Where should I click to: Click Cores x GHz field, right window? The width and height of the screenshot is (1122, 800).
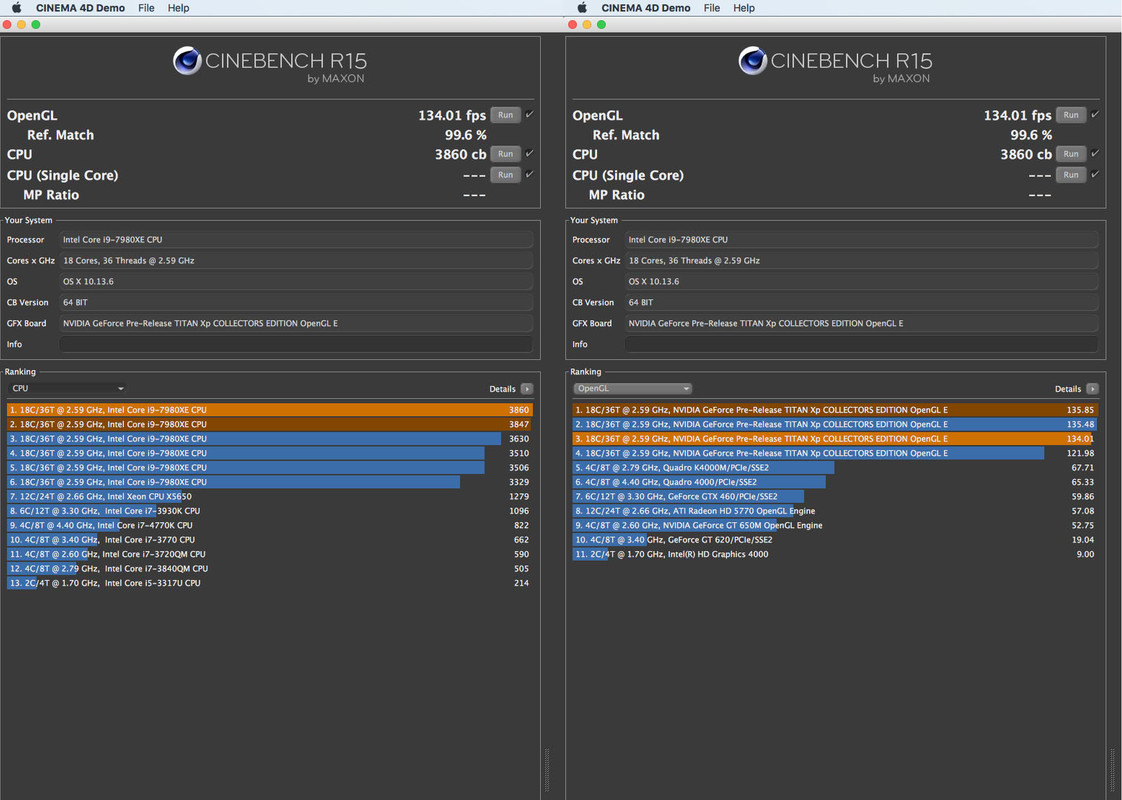point(861,260)
